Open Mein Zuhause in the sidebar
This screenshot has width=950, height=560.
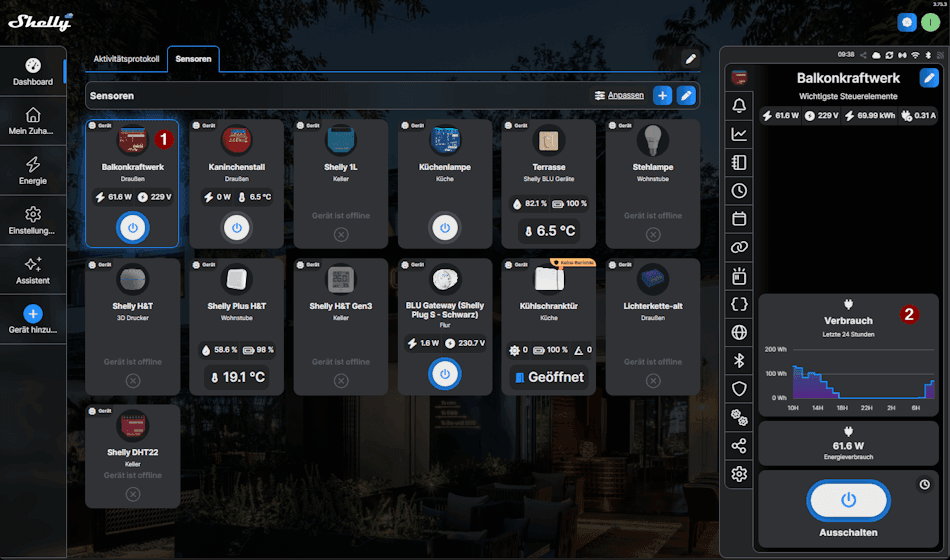pos(33,121)
